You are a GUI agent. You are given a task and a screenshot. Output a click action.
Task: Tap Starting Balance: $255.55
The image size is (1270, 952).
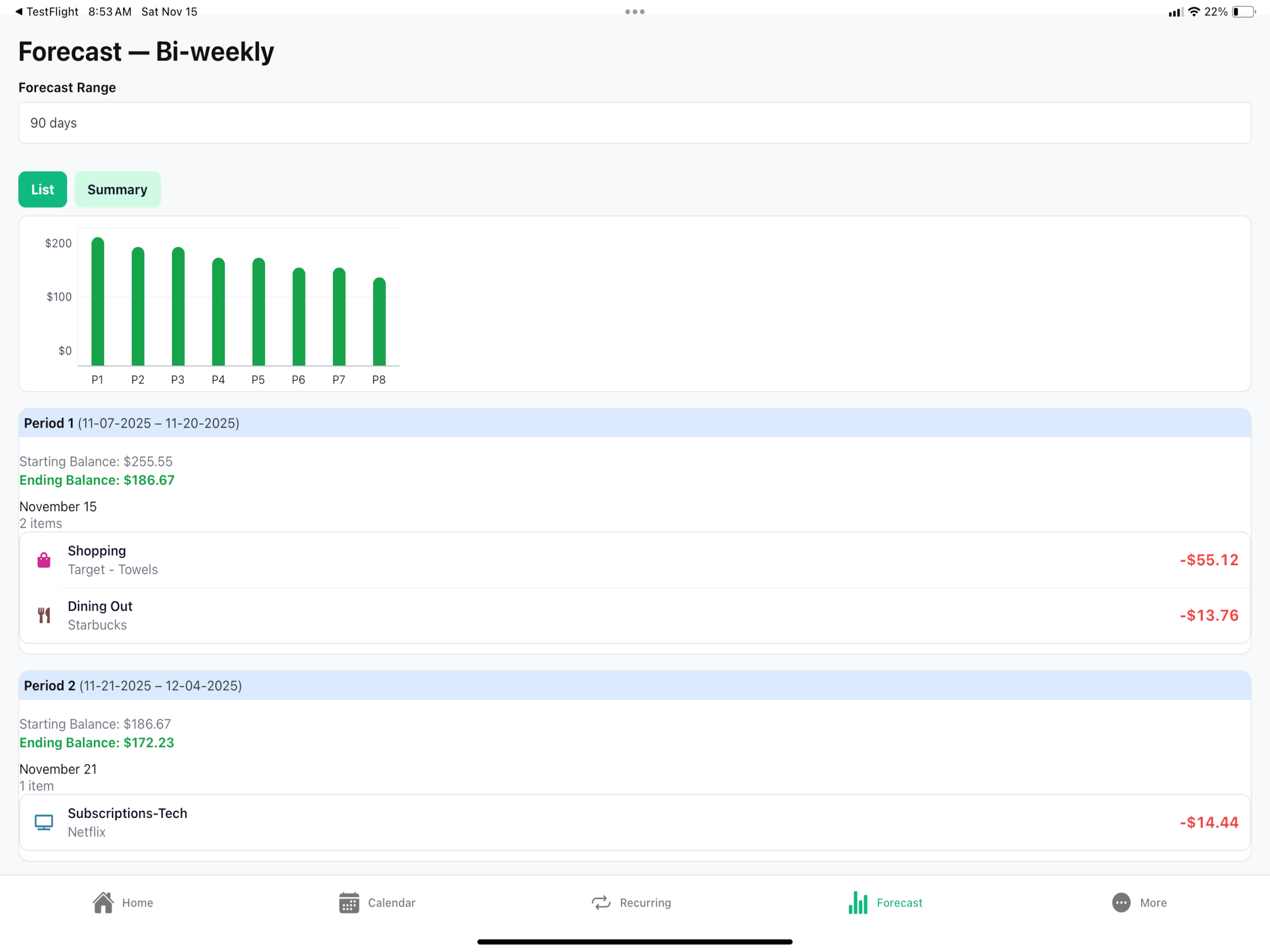pos(96,461)
